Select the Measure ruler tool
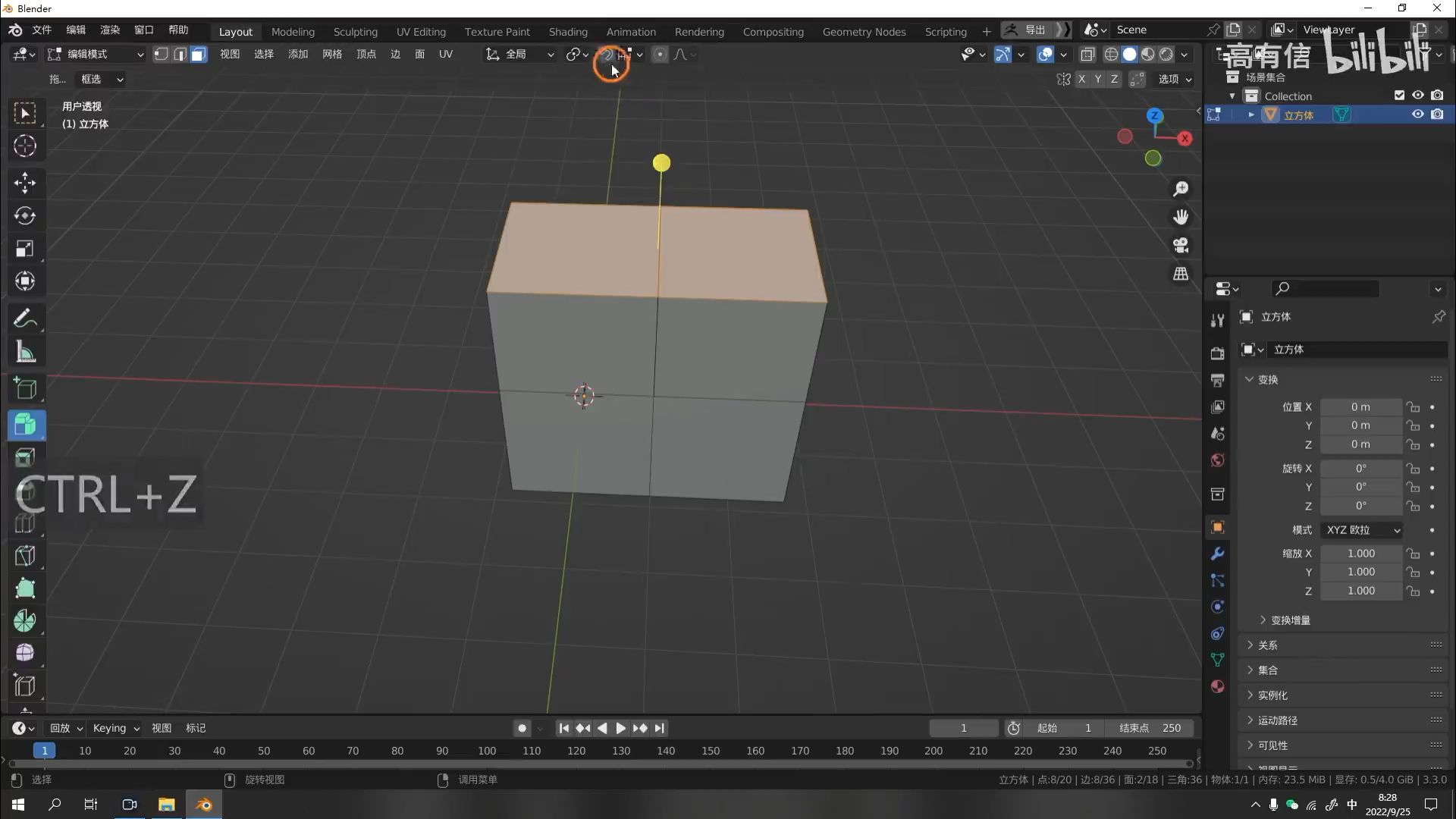The image size is (1456, 819). (24, 352)
